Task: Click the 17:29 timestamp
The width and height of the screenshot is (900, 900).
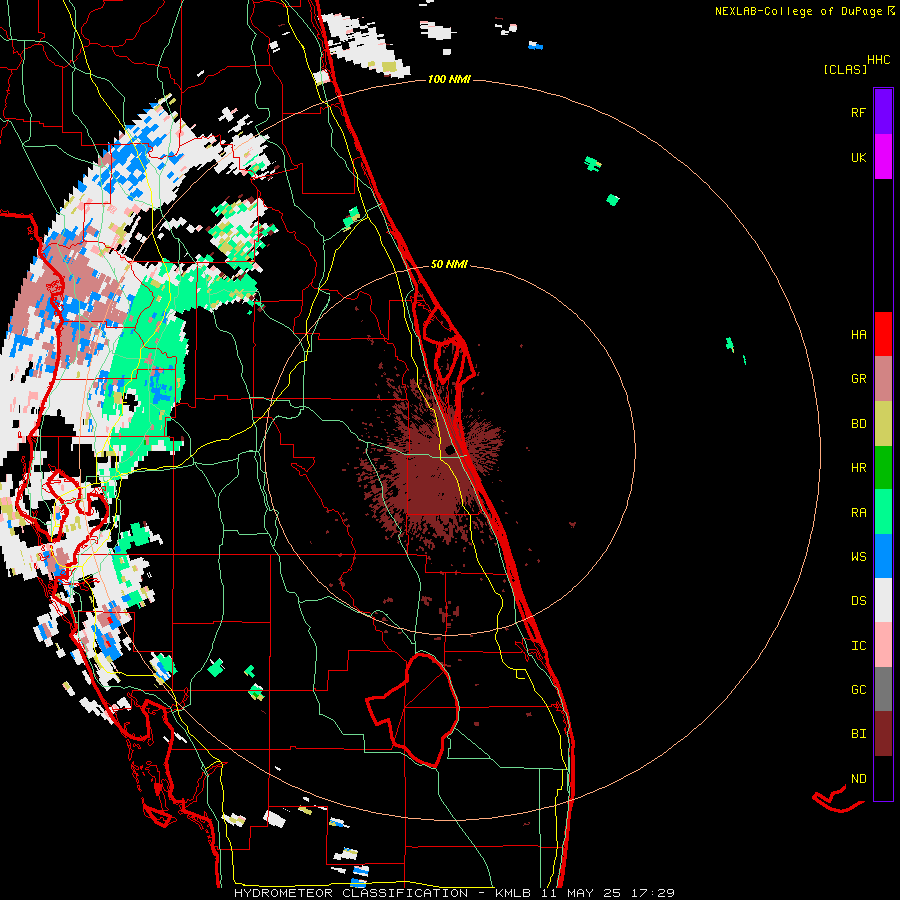Action: click(x=651, y=893)
